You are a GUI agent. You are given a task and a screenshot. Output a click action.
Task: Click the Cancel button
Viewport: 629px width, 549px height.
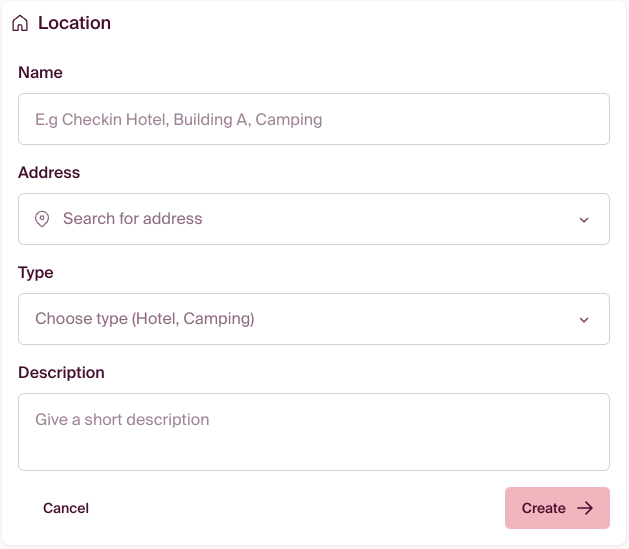(x=66, y=508)
